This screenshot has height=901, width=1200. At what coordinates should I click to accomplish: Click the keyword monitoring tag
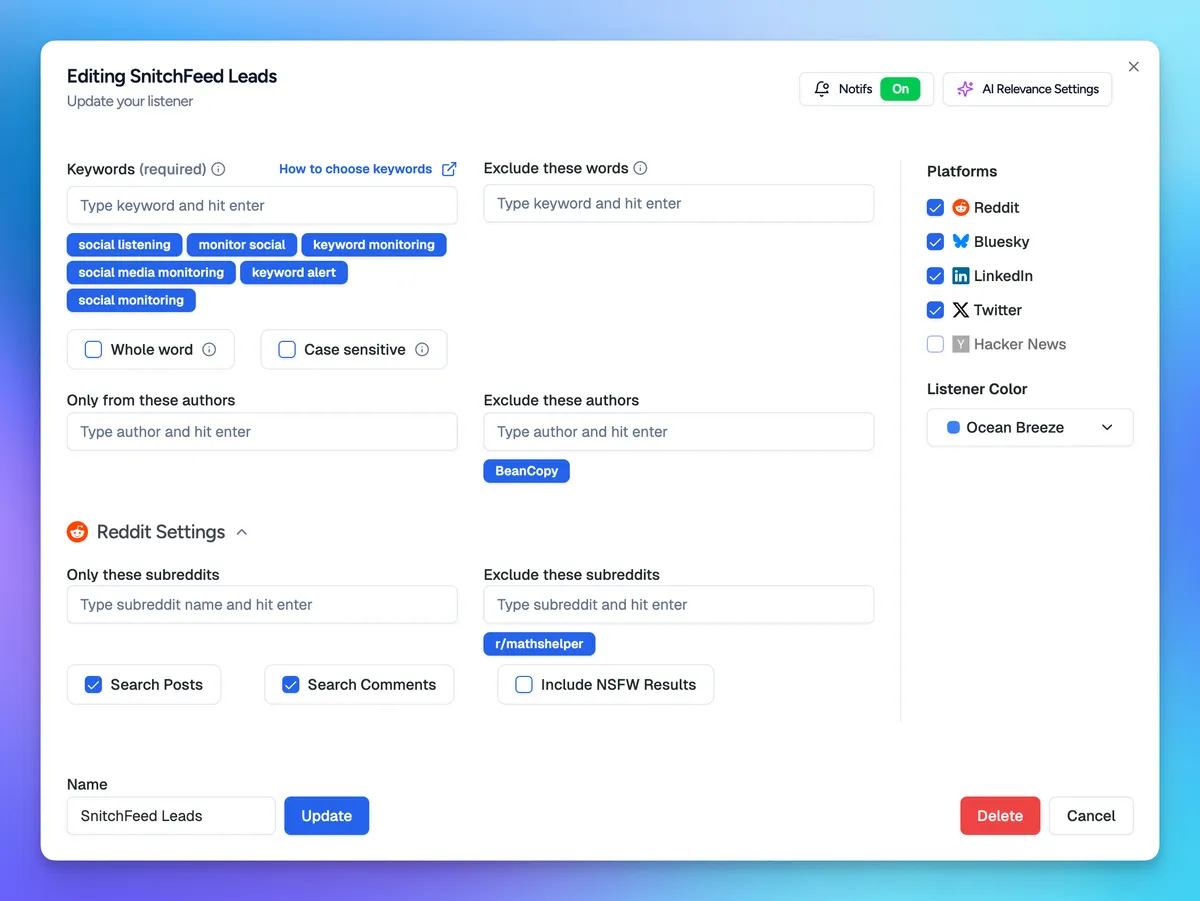(374, 245)
